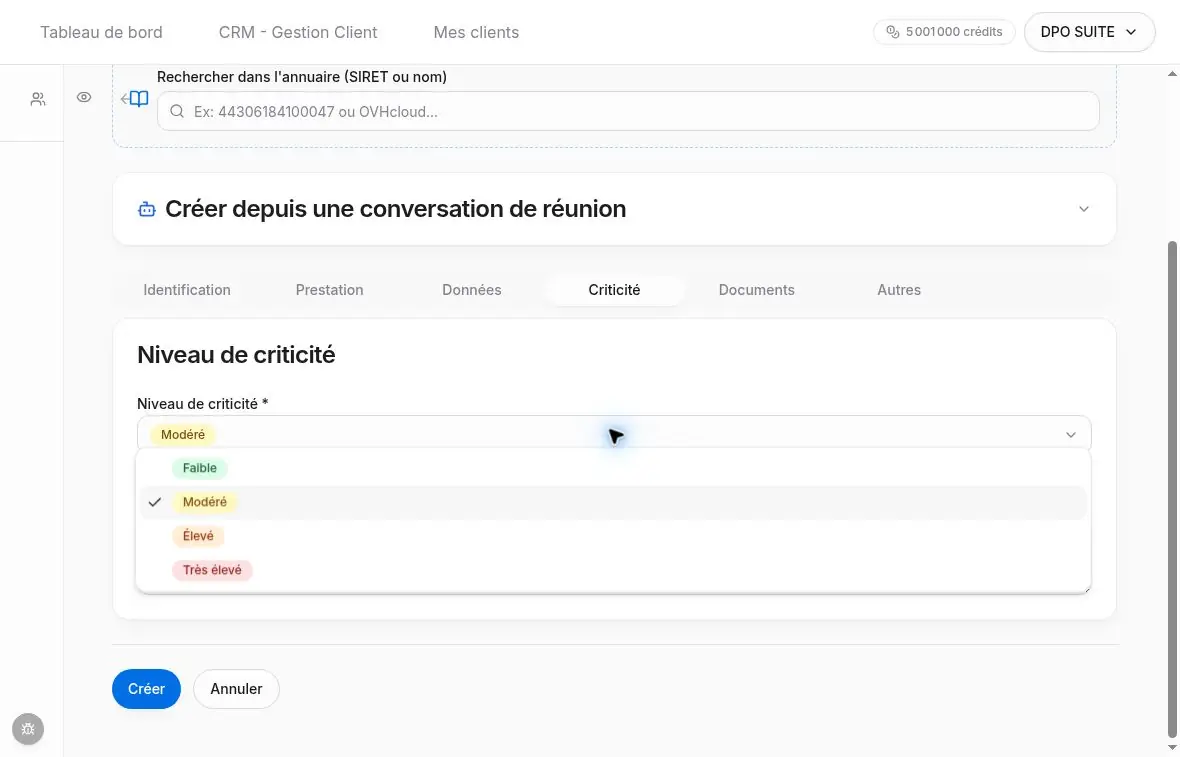This screenshot has height=757, width=1180.
Task: Click the checkmark next to Modéré
Action: [x=154, y=502]
